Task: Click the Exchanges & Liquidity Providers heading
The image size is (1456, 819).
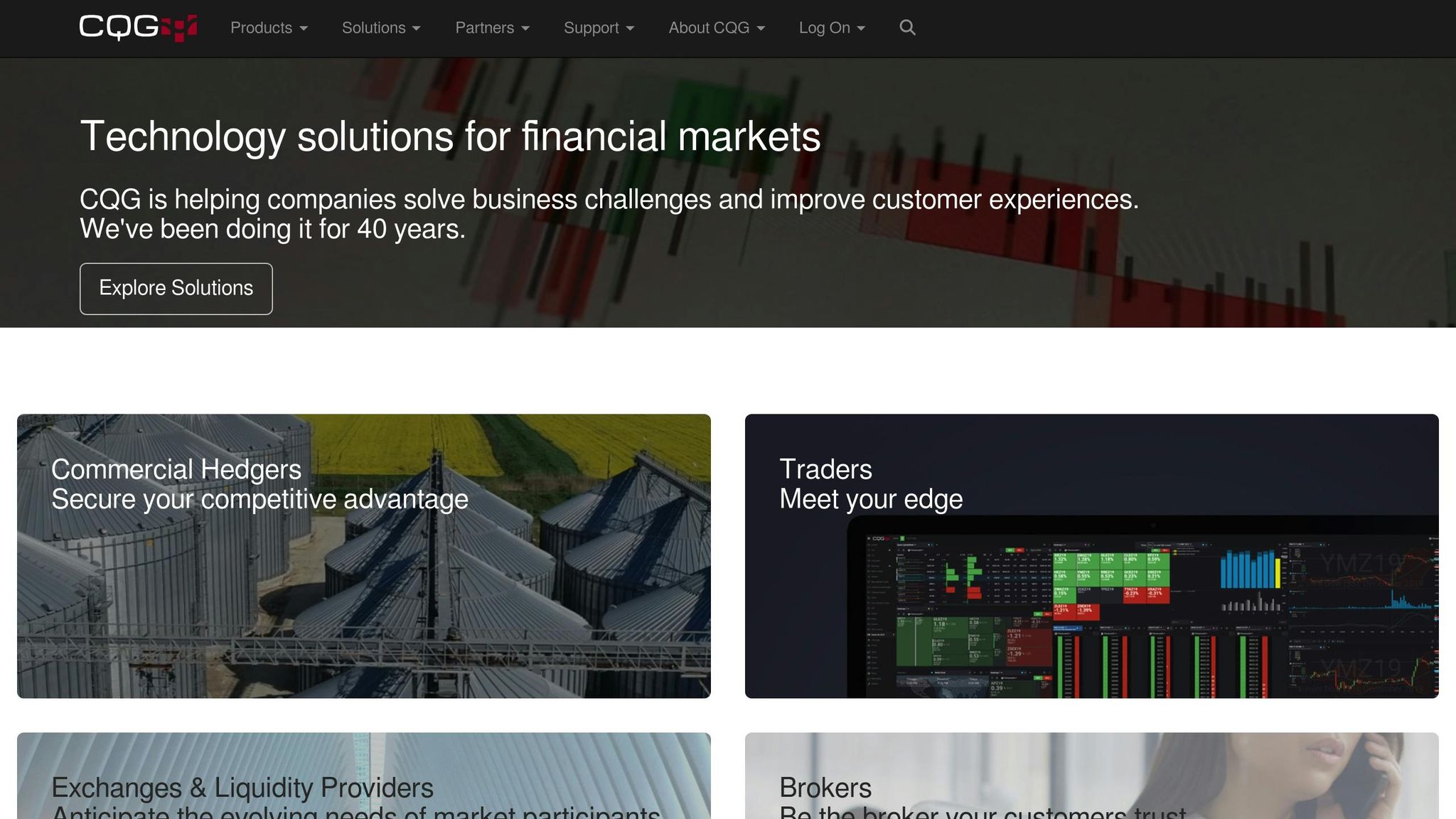Action: coord(242,788)
